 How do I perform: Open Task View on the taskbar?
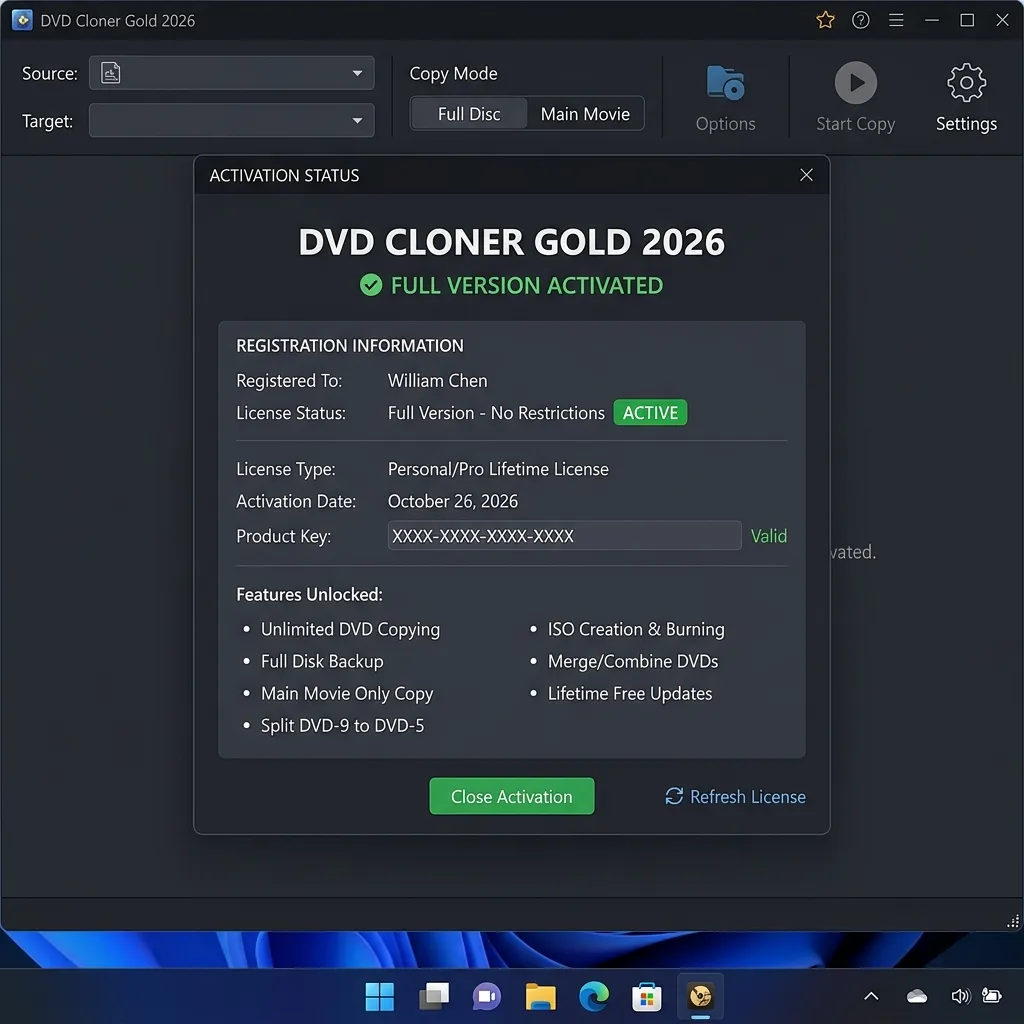[x=434, y=996]
